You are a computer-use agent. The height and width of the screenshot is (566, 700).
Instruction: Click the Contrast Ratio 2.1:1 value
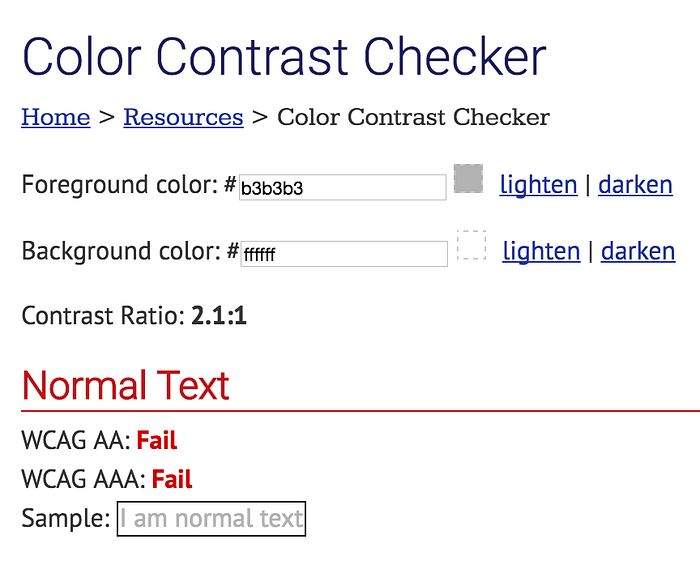219,316
